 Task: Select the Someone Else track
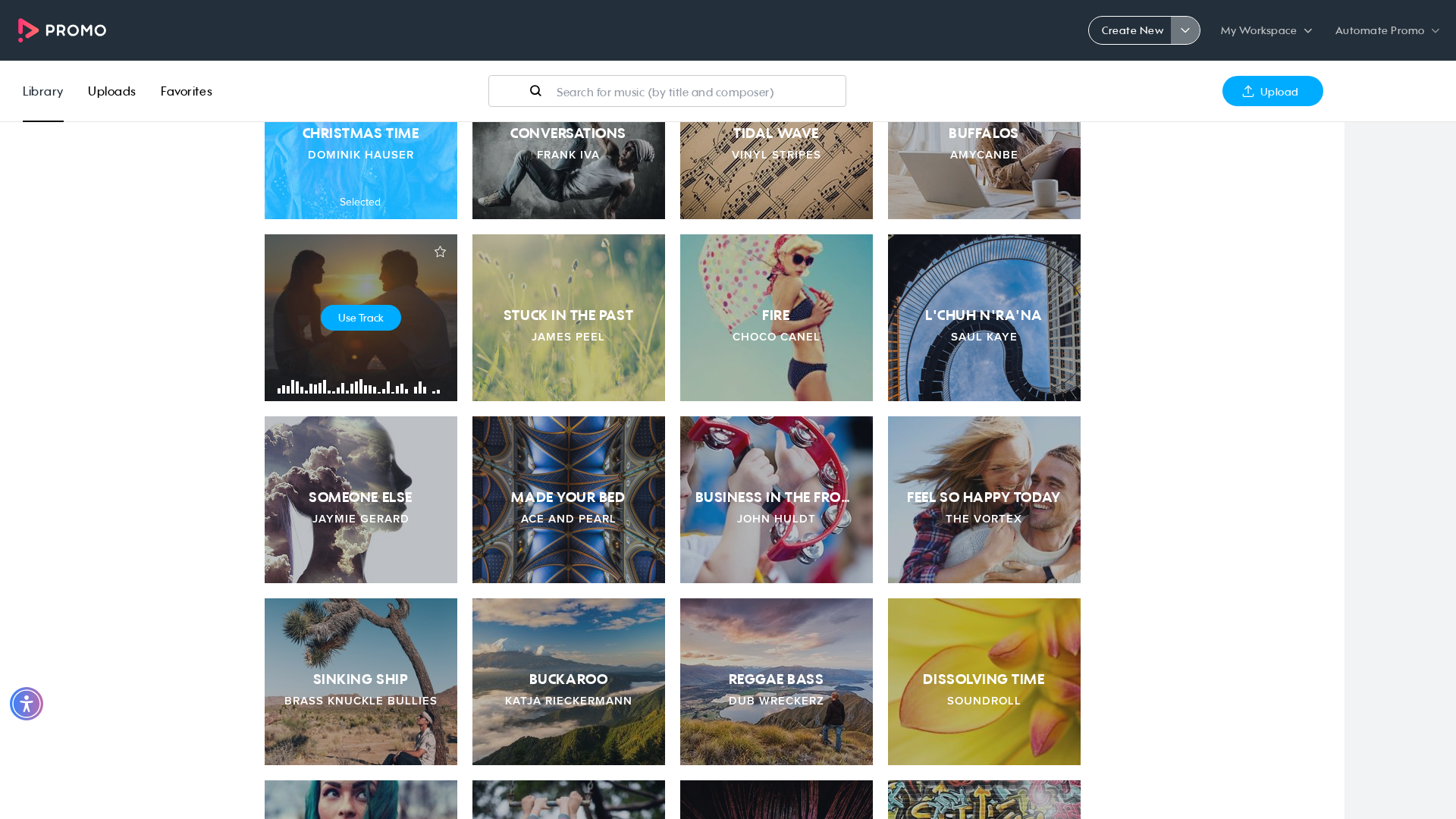tap(361, 500)
